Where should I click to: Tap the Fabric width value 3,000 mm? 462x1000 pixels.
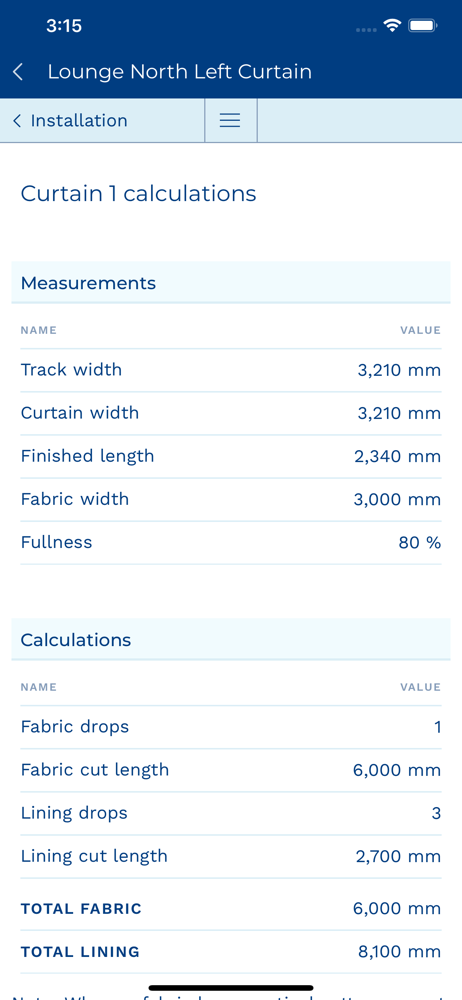(398, 499)
